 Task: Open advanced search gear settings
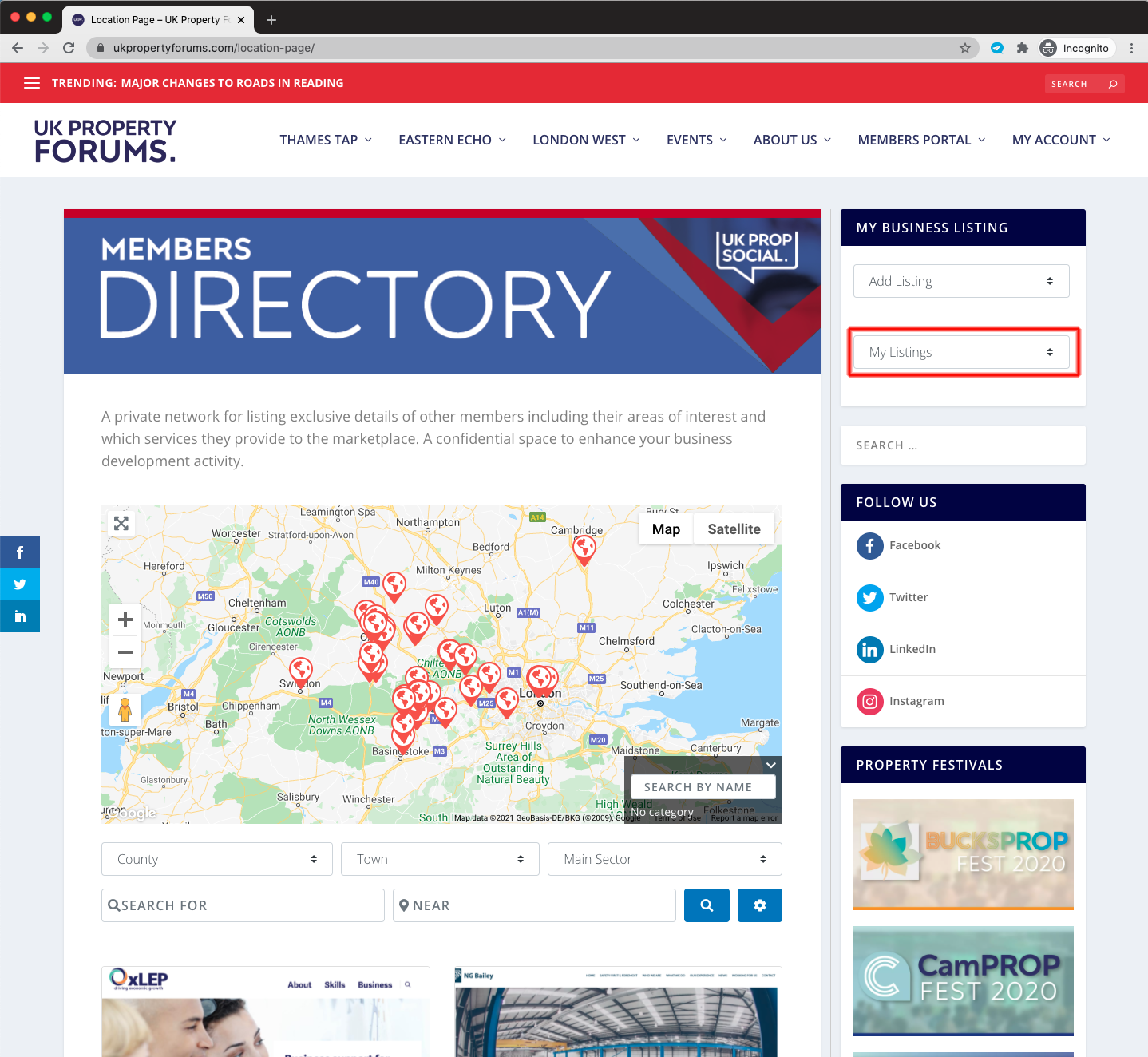759,905
